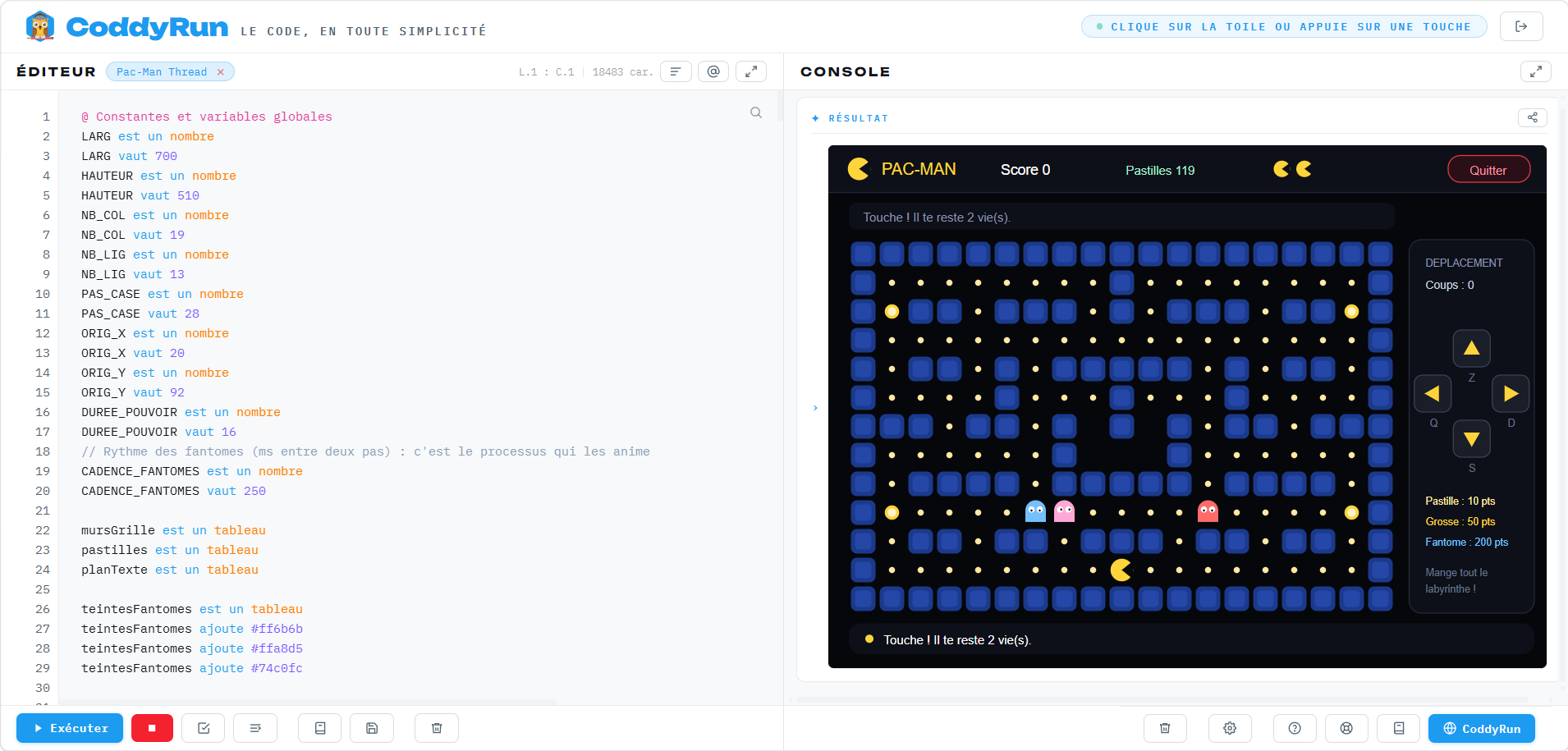Share the result with the share icon
1568x751 pixels.
[1533, 117]
